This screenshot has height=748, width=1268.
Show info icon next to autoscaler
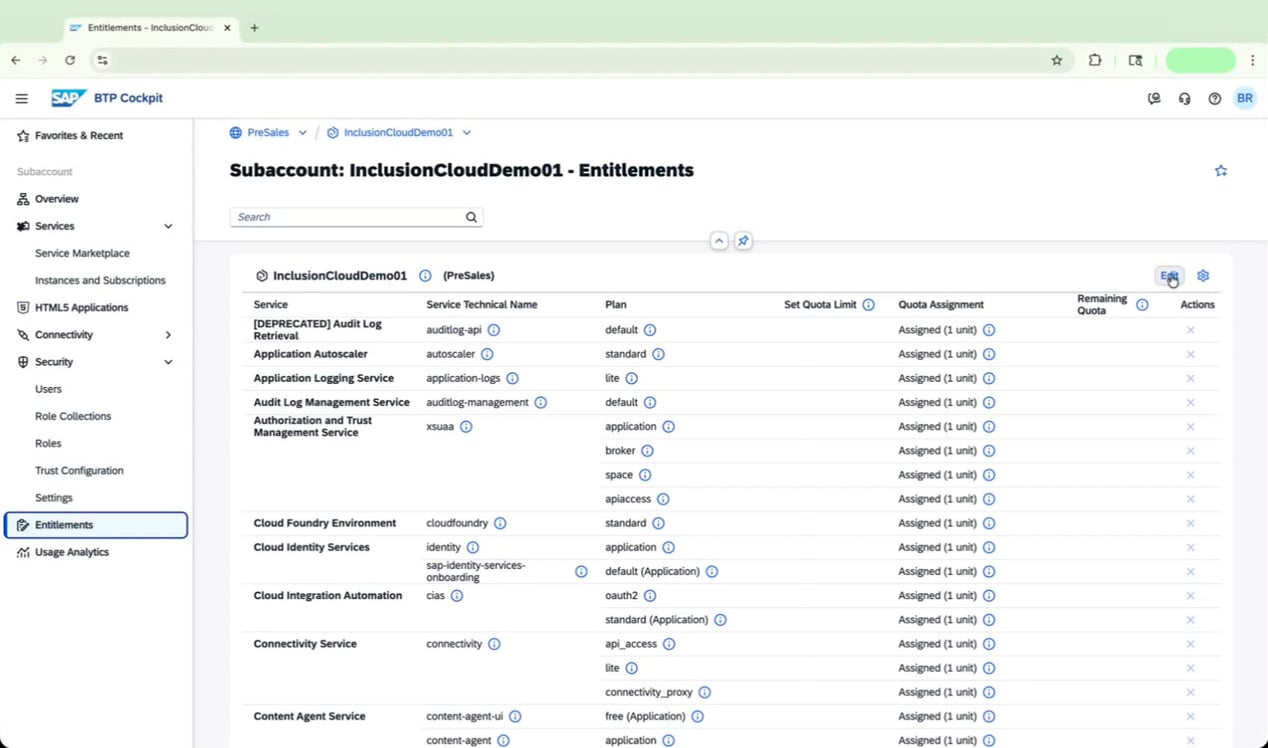coord(487,354)
